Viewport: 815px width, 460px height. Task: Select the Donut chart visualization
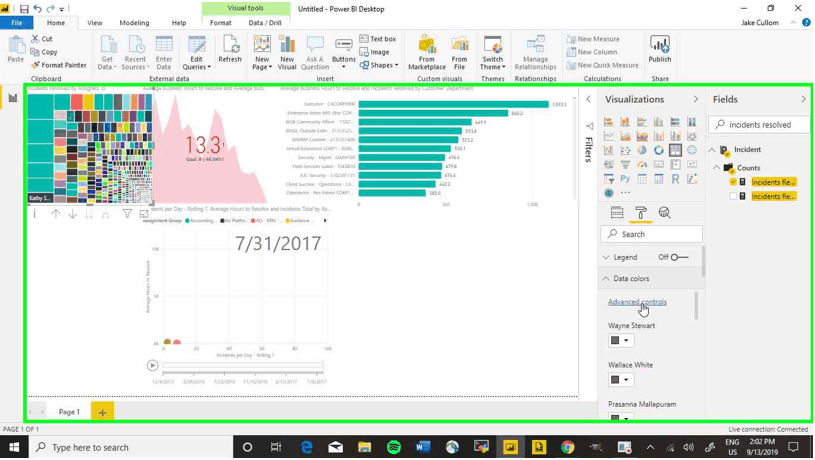click(x=659, y=150)
